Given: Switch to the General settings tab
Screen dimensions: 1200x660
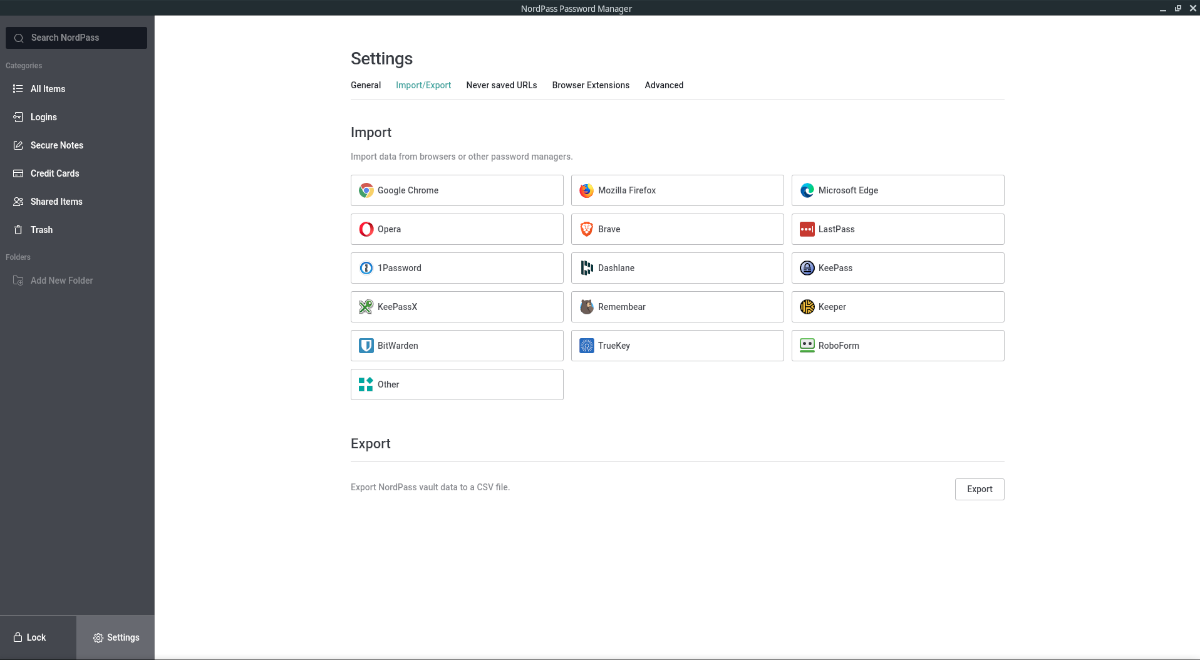Looking at the screenshot, I should (x=366, y=85).
